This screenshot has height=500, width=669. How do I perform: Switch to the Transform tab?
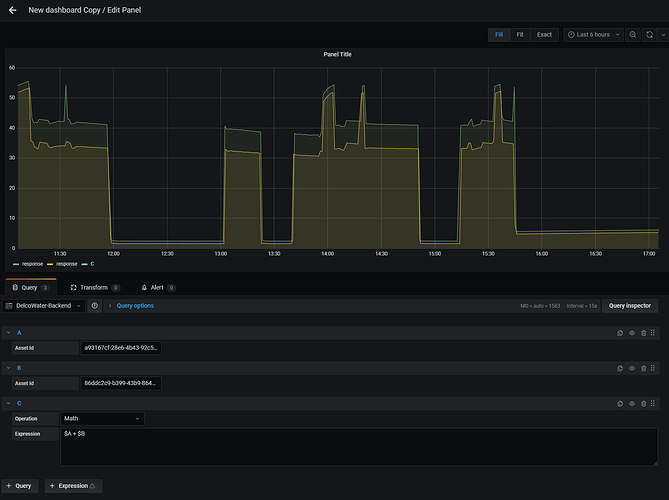pyautogui.click(x=95, y=288)
